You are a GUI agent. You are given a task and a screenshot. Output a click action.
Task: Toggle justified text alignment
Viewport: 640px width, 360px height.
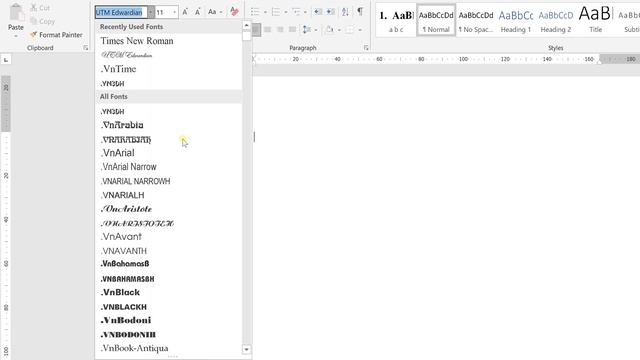(x=292, y=29)
